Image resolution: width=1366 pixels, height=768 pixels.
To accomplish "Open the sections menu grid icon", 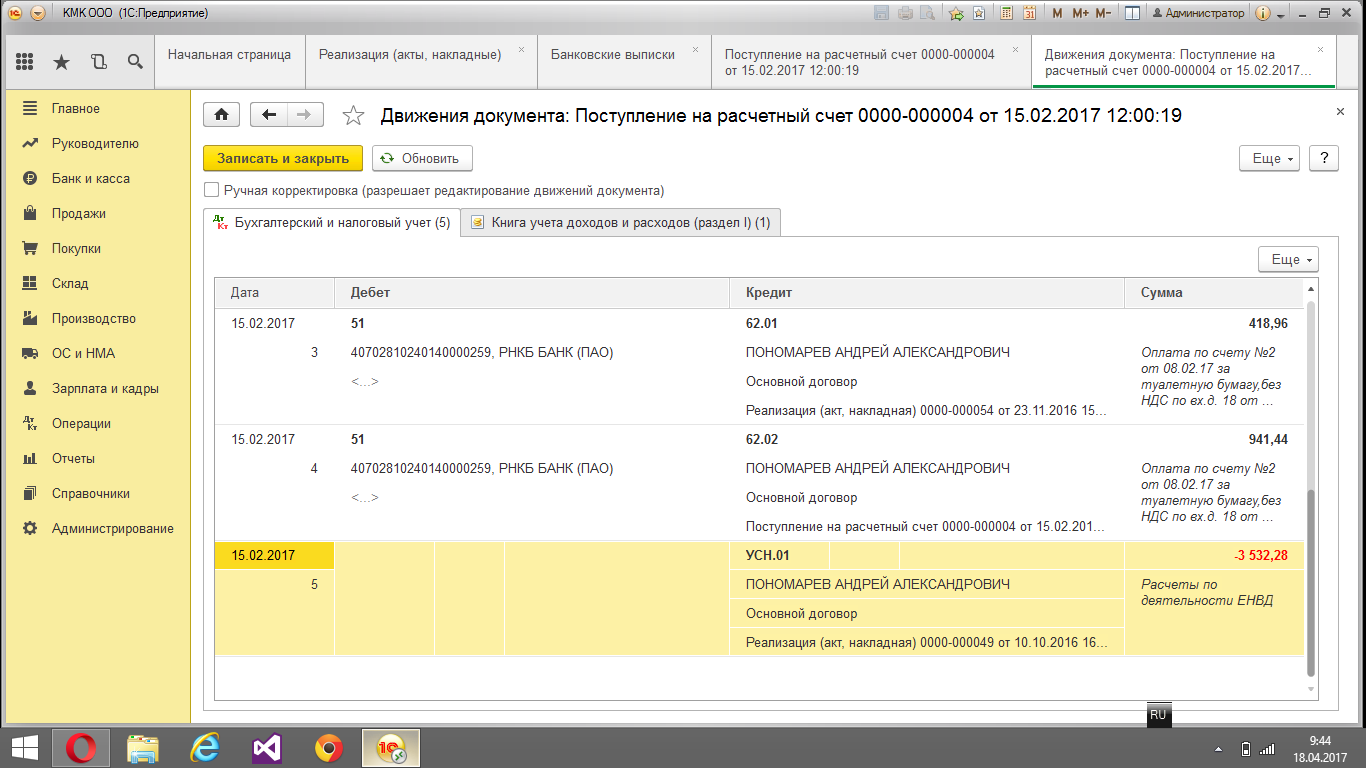I will tap(25, 62).
